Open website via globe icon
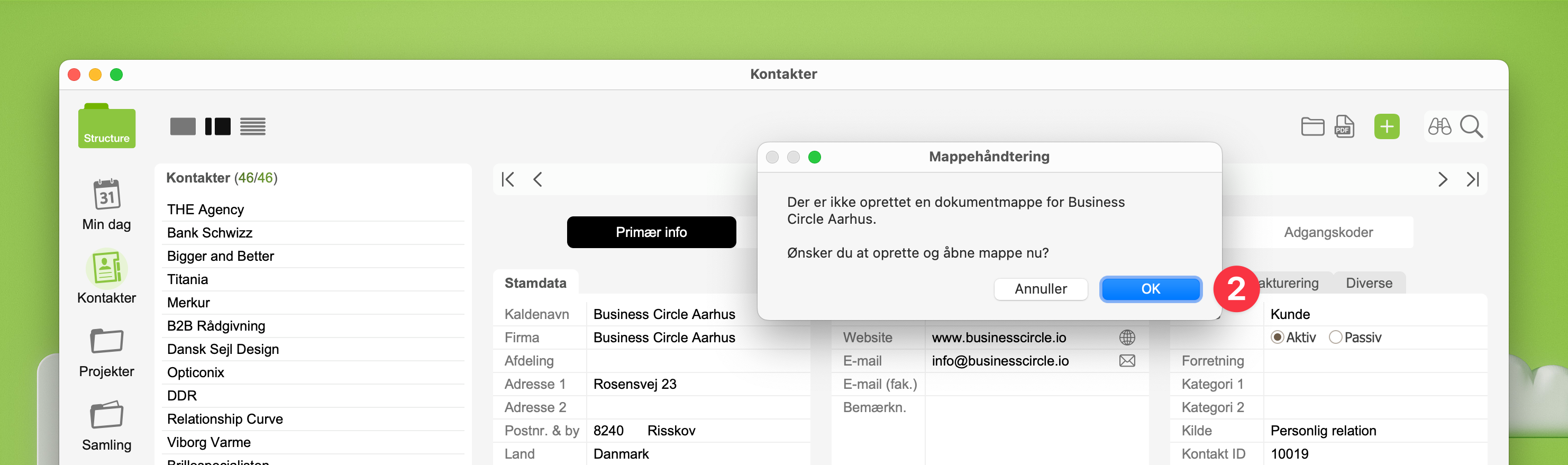The width and height of the screenshot is (1568, 465). click(1127, 337)
